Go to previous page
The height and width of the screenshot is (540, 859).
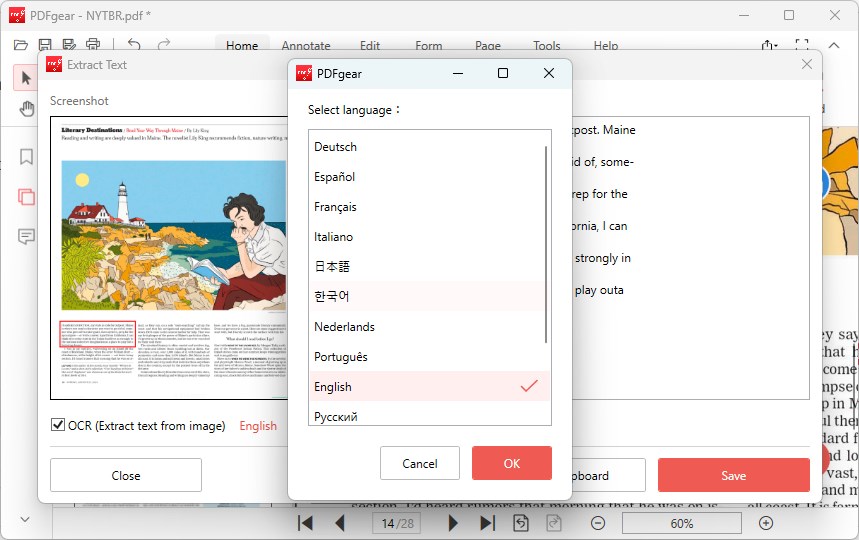click(340, 524)
